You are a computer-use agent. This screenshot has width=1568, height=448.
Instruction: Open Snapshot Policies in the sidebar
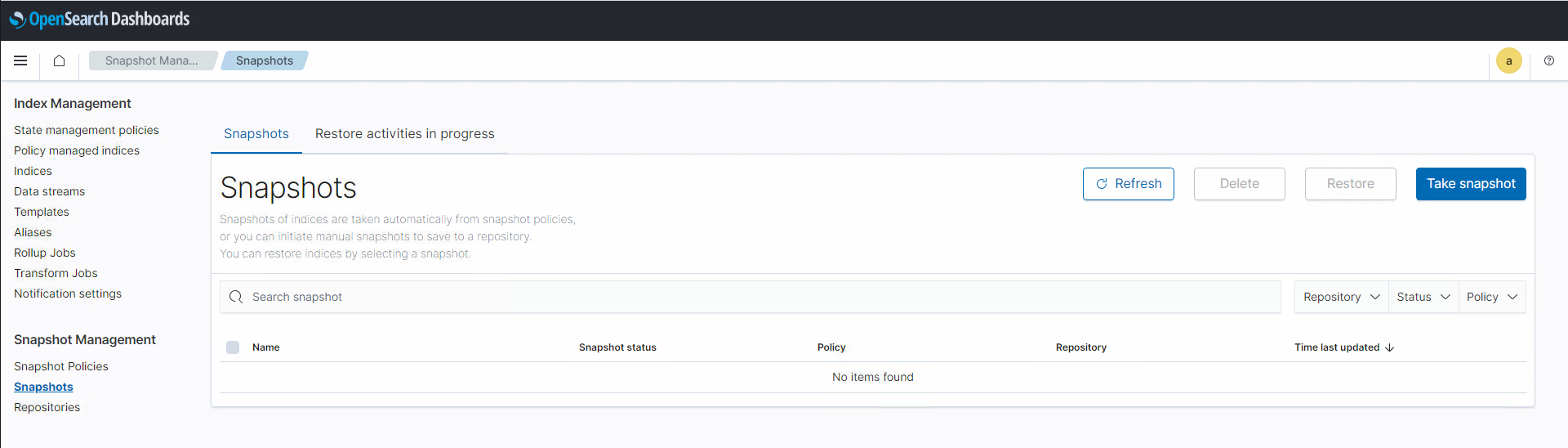[61, 366]
